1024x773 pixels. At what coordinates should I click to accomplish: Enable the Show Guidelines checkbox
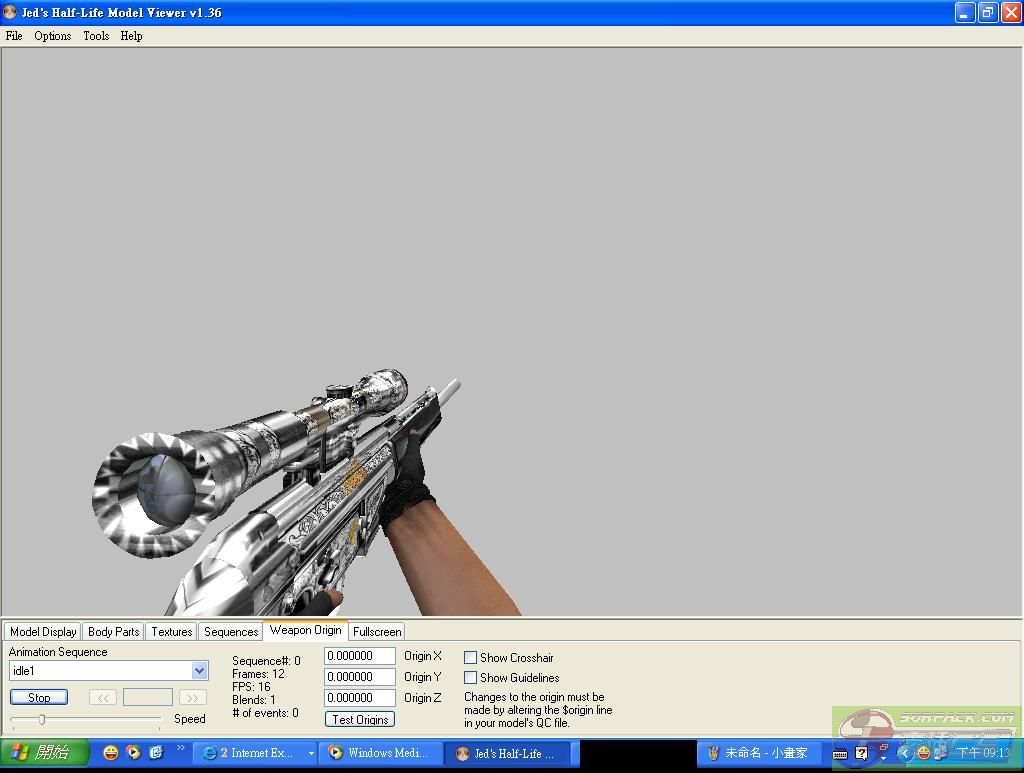(x=470, y=678)
